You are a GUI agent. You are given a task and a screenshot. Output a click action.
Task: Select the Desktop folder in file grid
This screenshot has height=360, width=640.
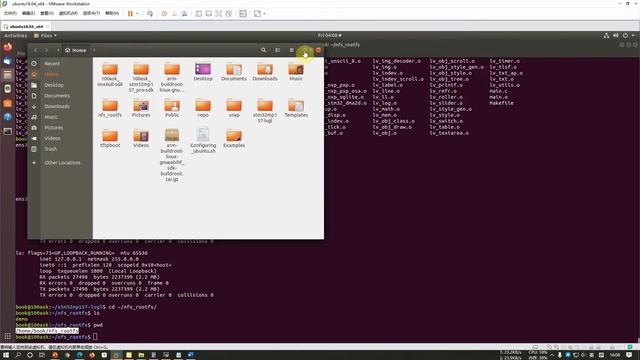pyautogui.click(x=203, y=71)
